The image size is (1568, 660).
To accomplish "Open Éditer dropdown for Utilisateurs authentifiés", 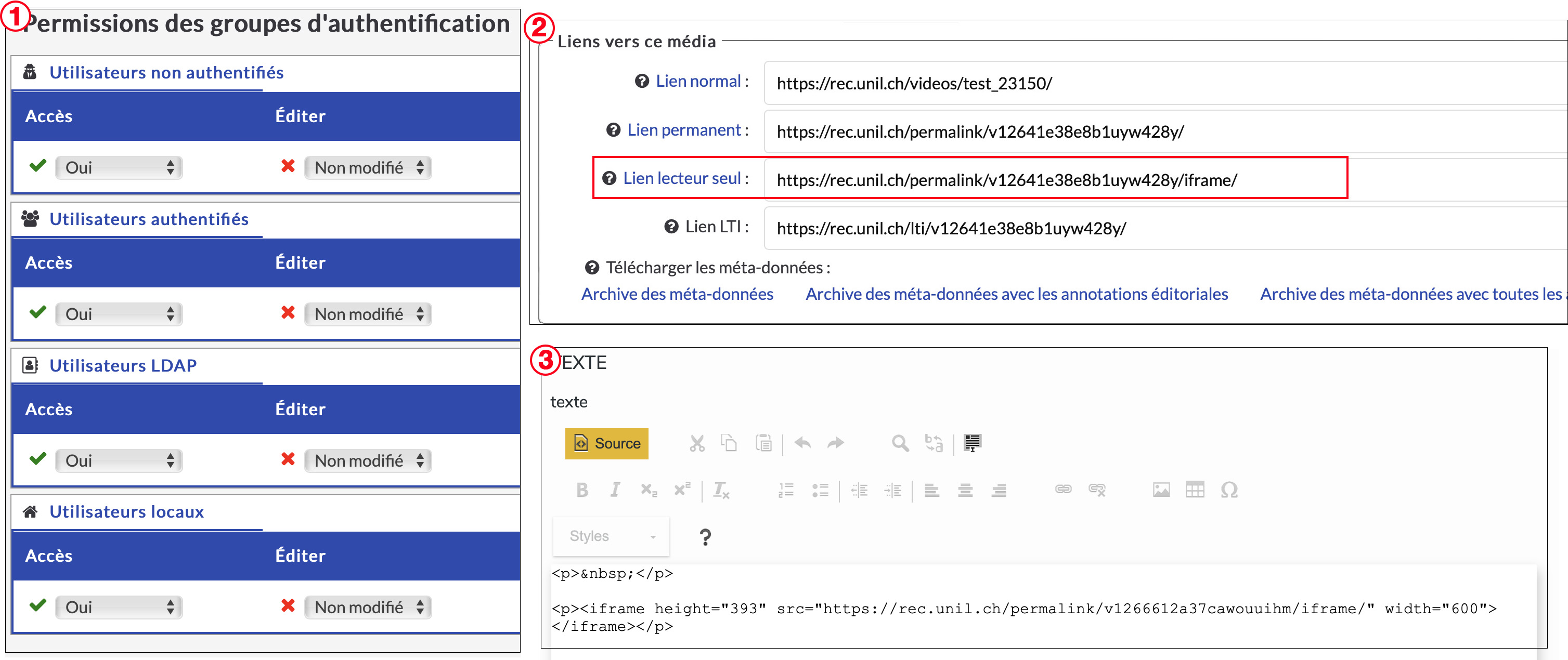I will pyautogui.click(x=368, y=314).
